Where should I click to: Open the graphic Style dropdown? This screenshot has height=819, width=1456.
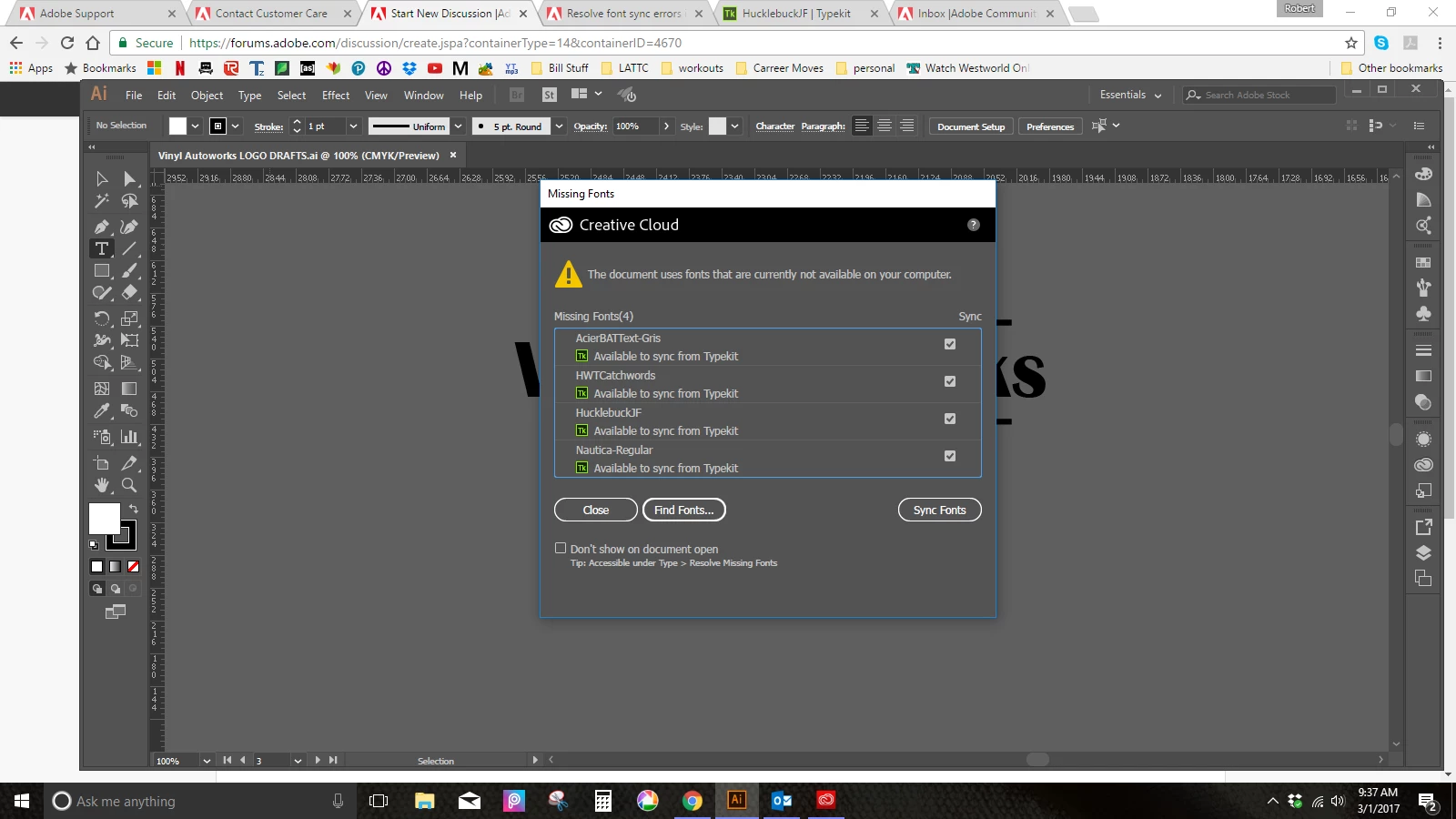pos(735,126)
